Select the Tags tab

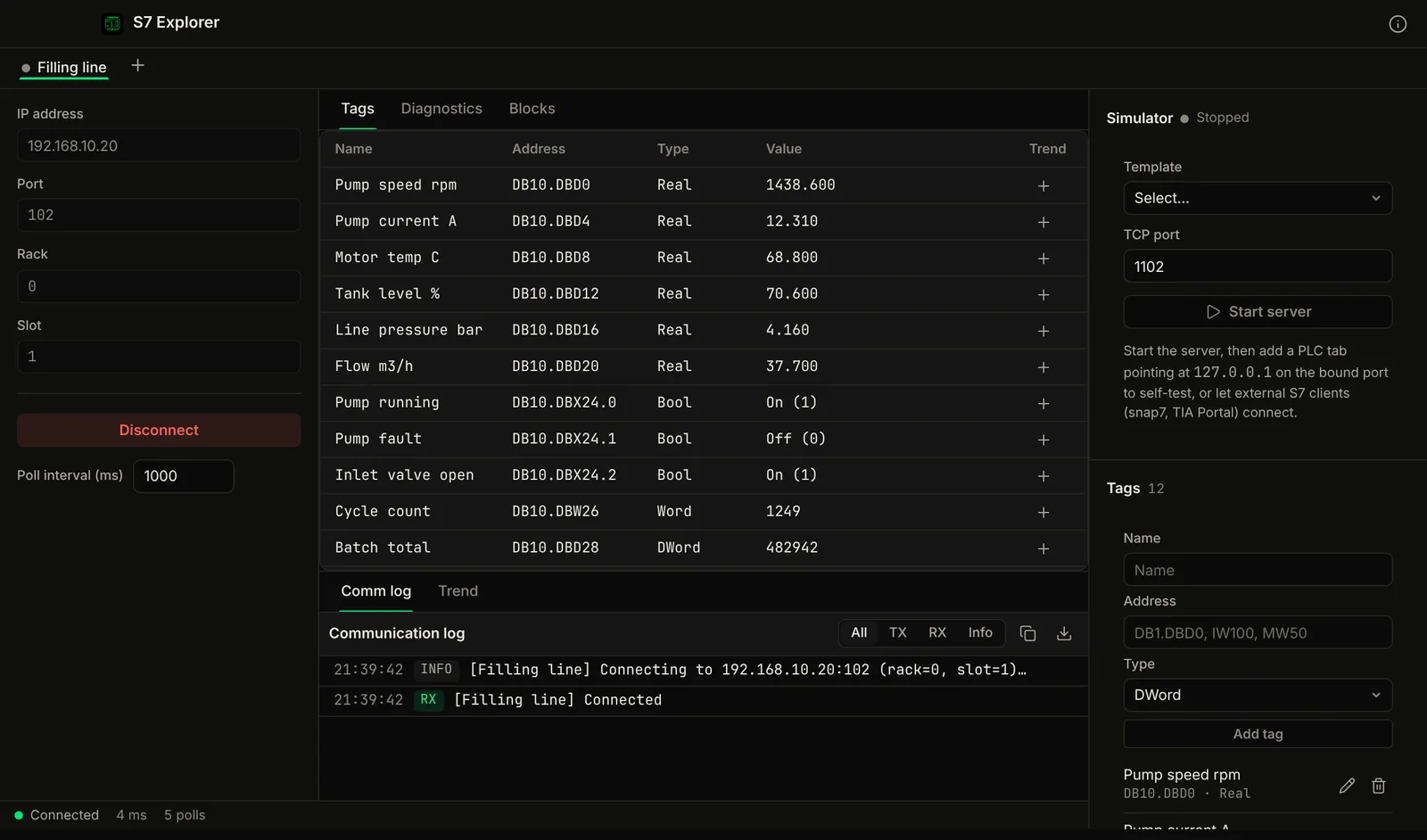(x=358, y=109)
